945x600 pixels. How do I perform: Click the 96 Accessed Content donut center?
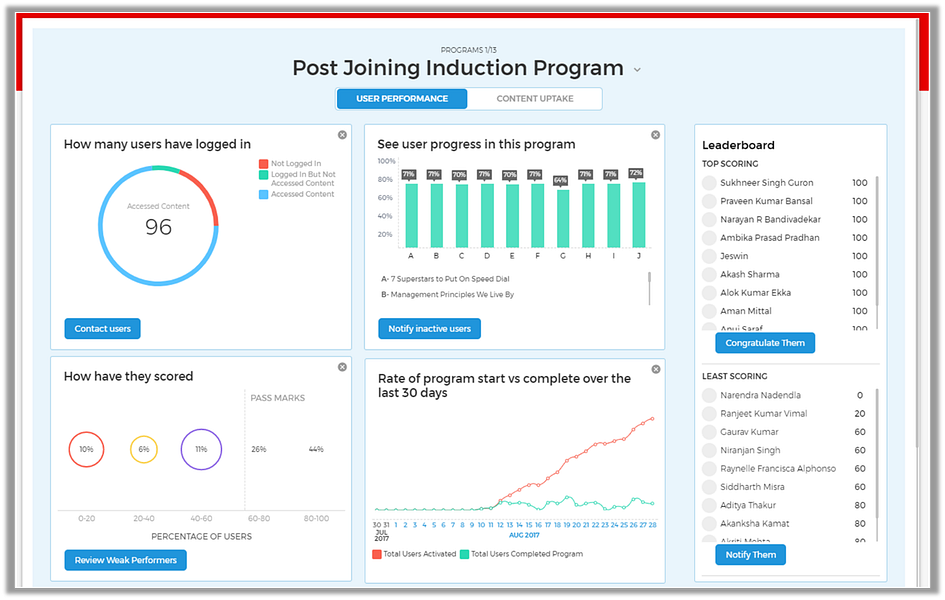coord(158,227)
